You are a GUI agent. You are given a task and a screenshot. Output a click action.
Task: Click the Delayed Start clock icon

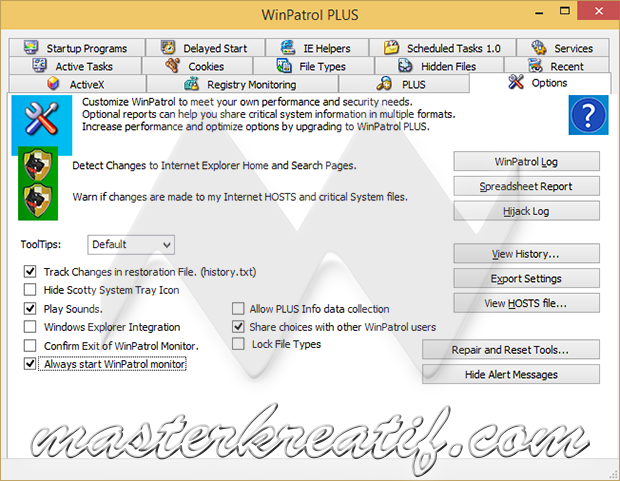pos(168,47)
